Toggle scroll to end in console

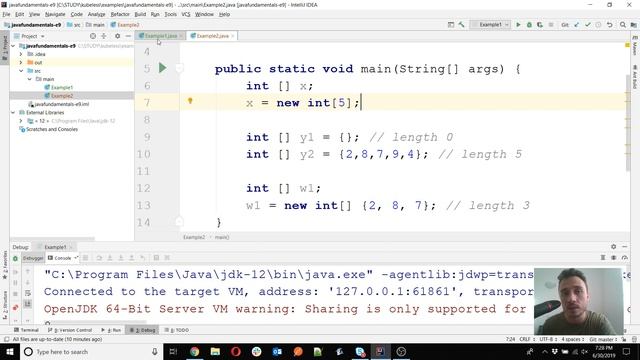tap(28, 304)
